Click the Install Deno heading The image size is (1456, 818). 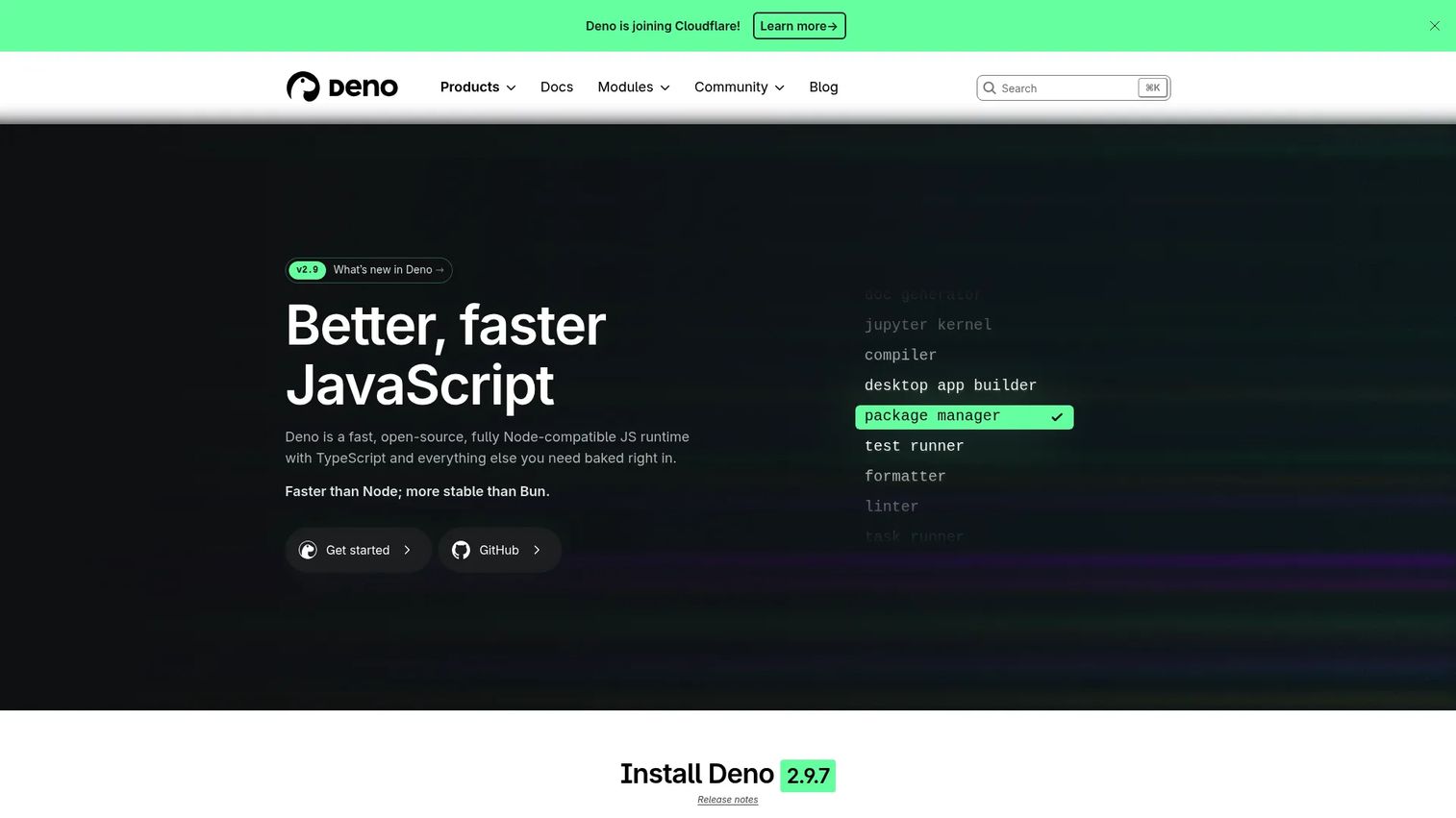(696, 774)
